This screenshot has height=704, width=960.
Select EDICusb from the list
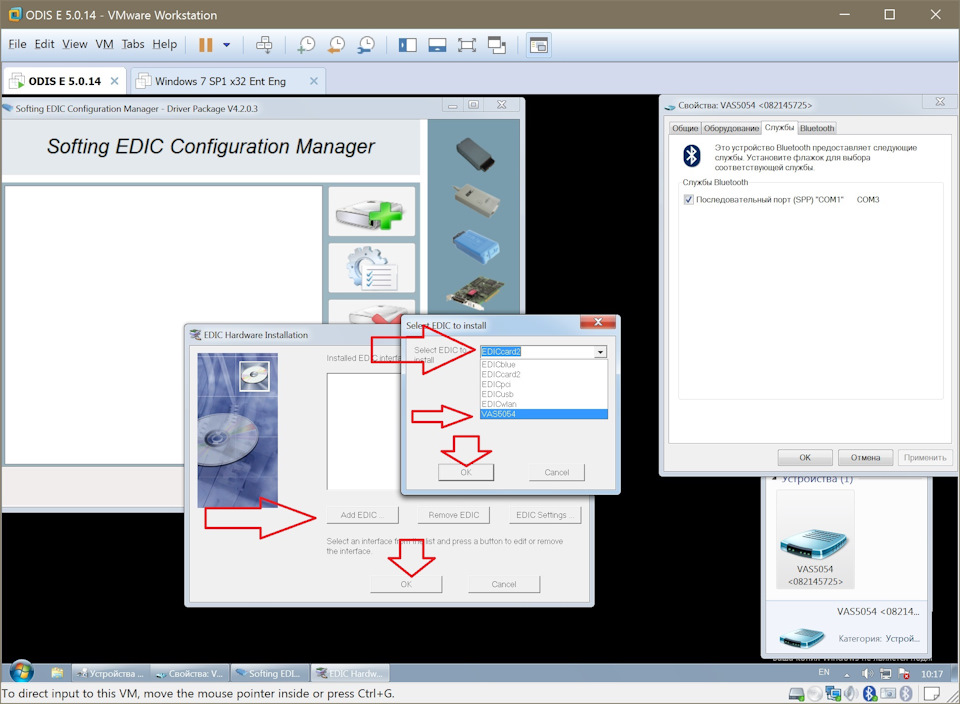pos(544,394)
